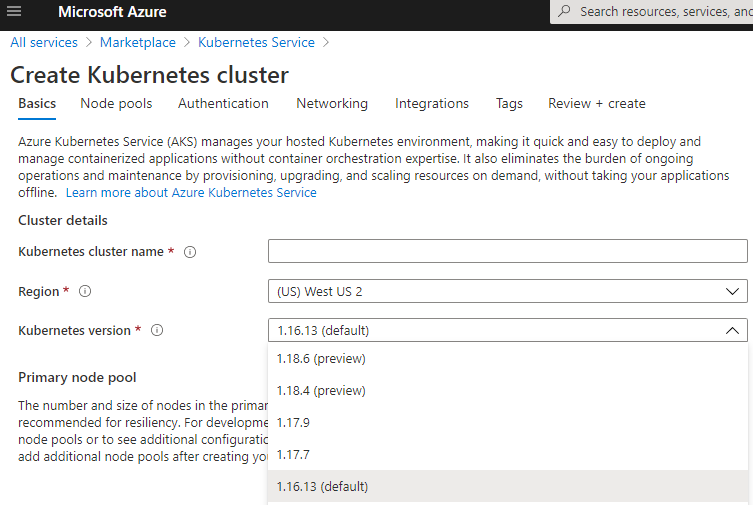
Task: Choose version 1.17.9
Action: tap(508, 423)
